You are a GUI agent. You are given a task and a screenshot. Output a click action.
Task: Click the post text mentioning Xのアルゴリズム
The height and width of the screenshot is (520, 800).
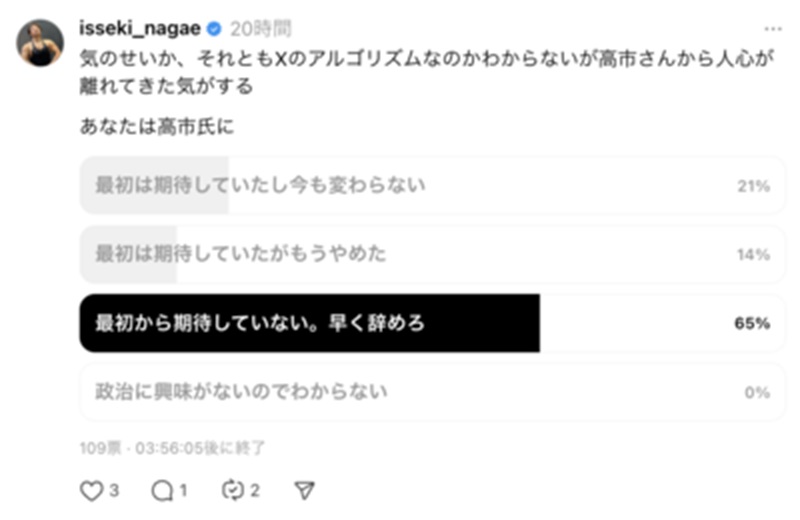428,72
